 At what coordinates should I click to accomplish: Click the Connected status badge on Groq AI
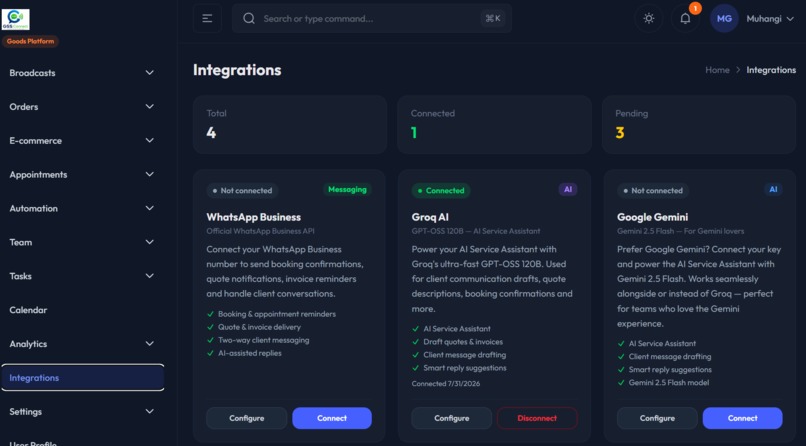pyautogui.click(x=441, y=191)
